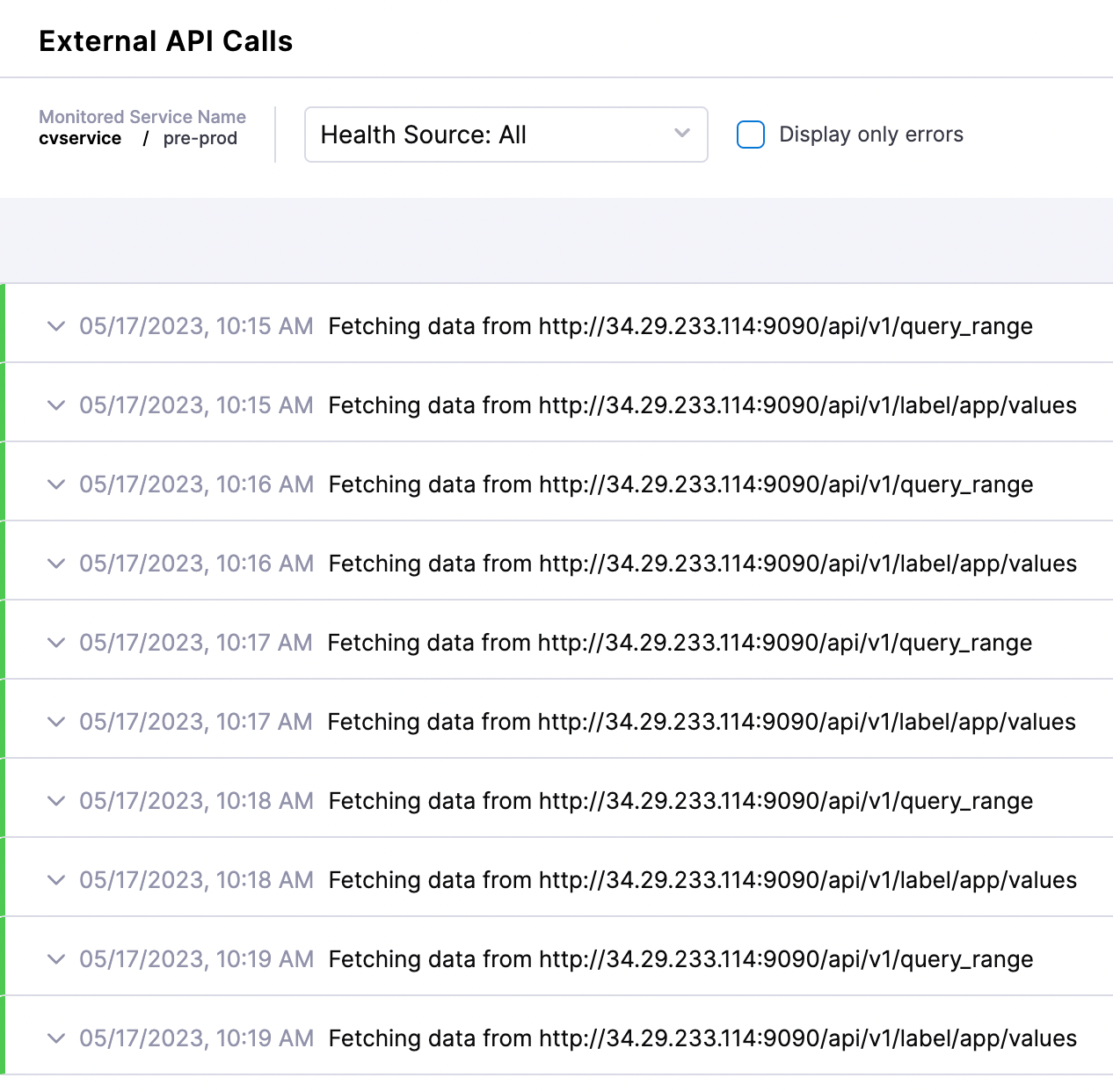
Task: Select the cvservice monitored service link
Action: point(81,138)
